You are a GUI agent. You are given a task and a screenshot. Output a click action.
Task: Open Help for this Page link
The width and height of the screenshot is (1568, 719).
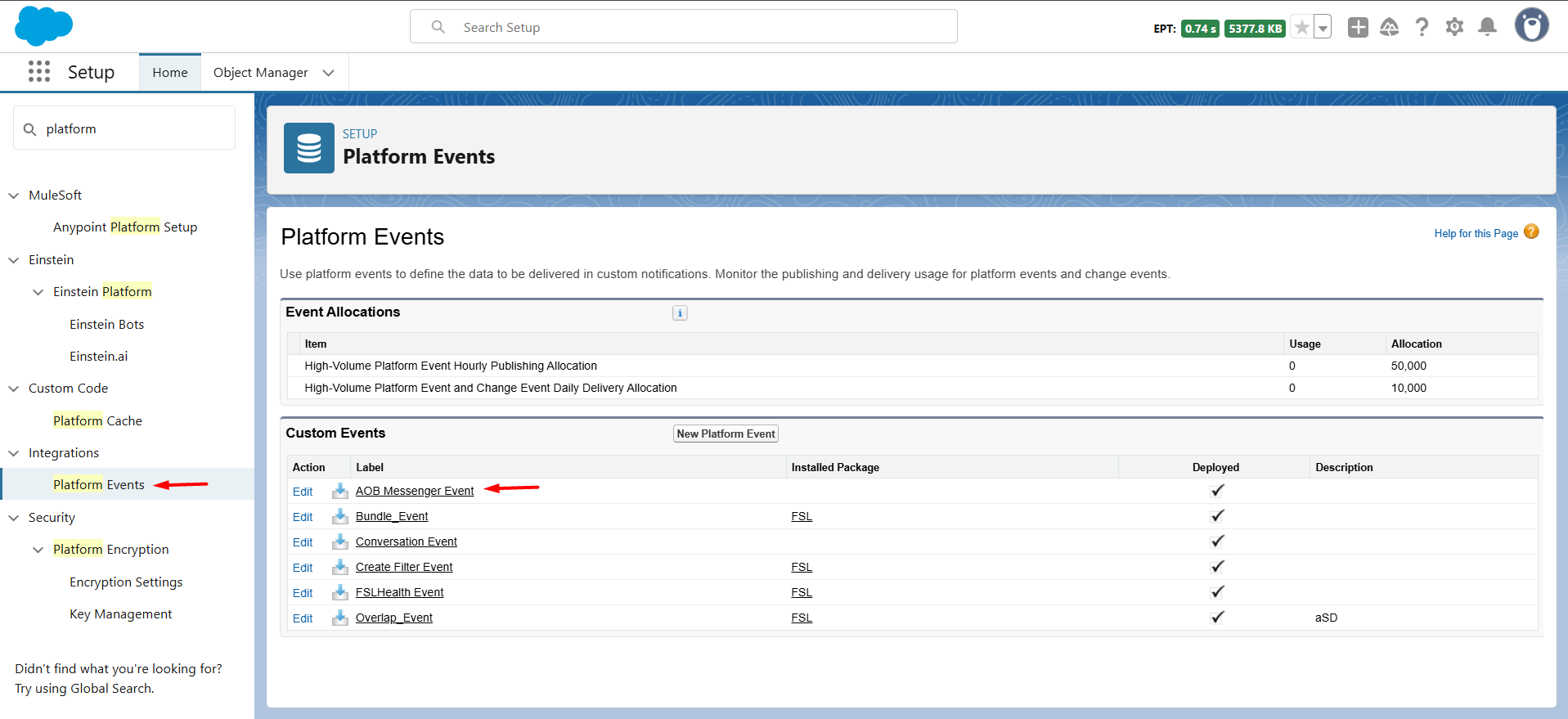[x=1476, y=233]
